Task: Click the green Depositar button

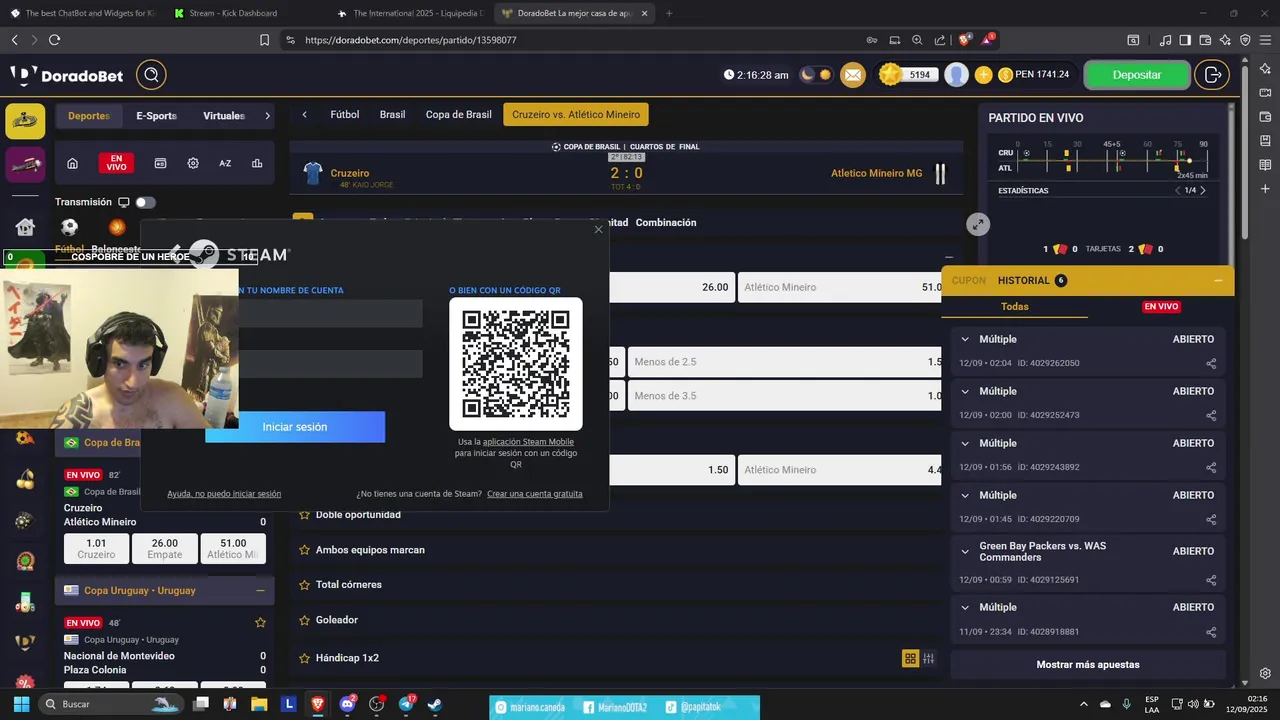Action: pos(1137,75)
